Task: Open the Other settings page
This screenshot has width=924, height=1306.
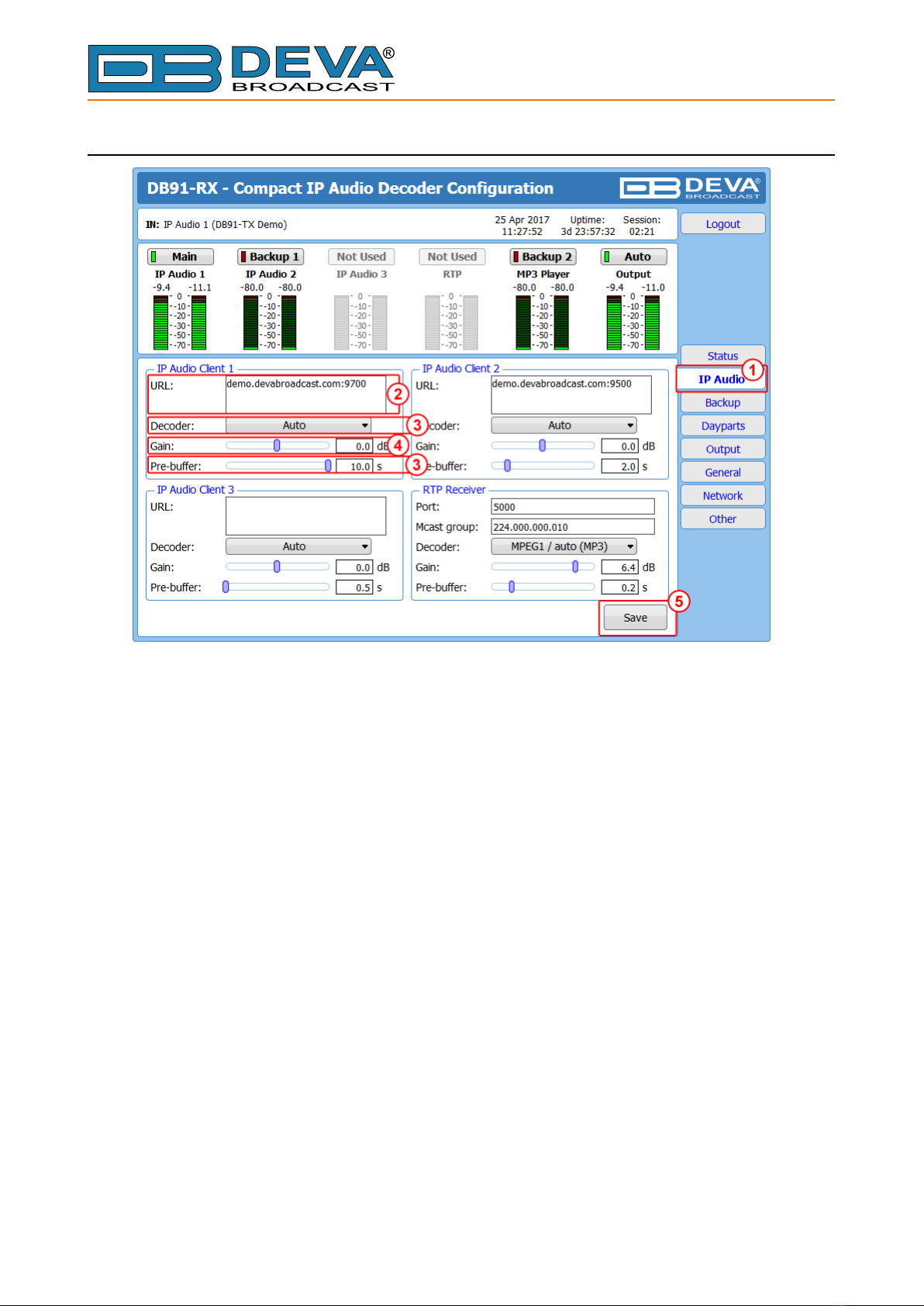Action: pyautogui.click(x=722, y=519)
